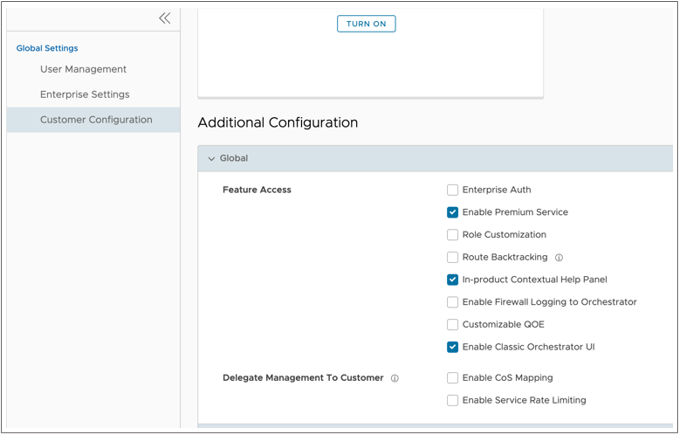Click the Global section header bar
The image size is (679, 434).
[x=435, y=158]
